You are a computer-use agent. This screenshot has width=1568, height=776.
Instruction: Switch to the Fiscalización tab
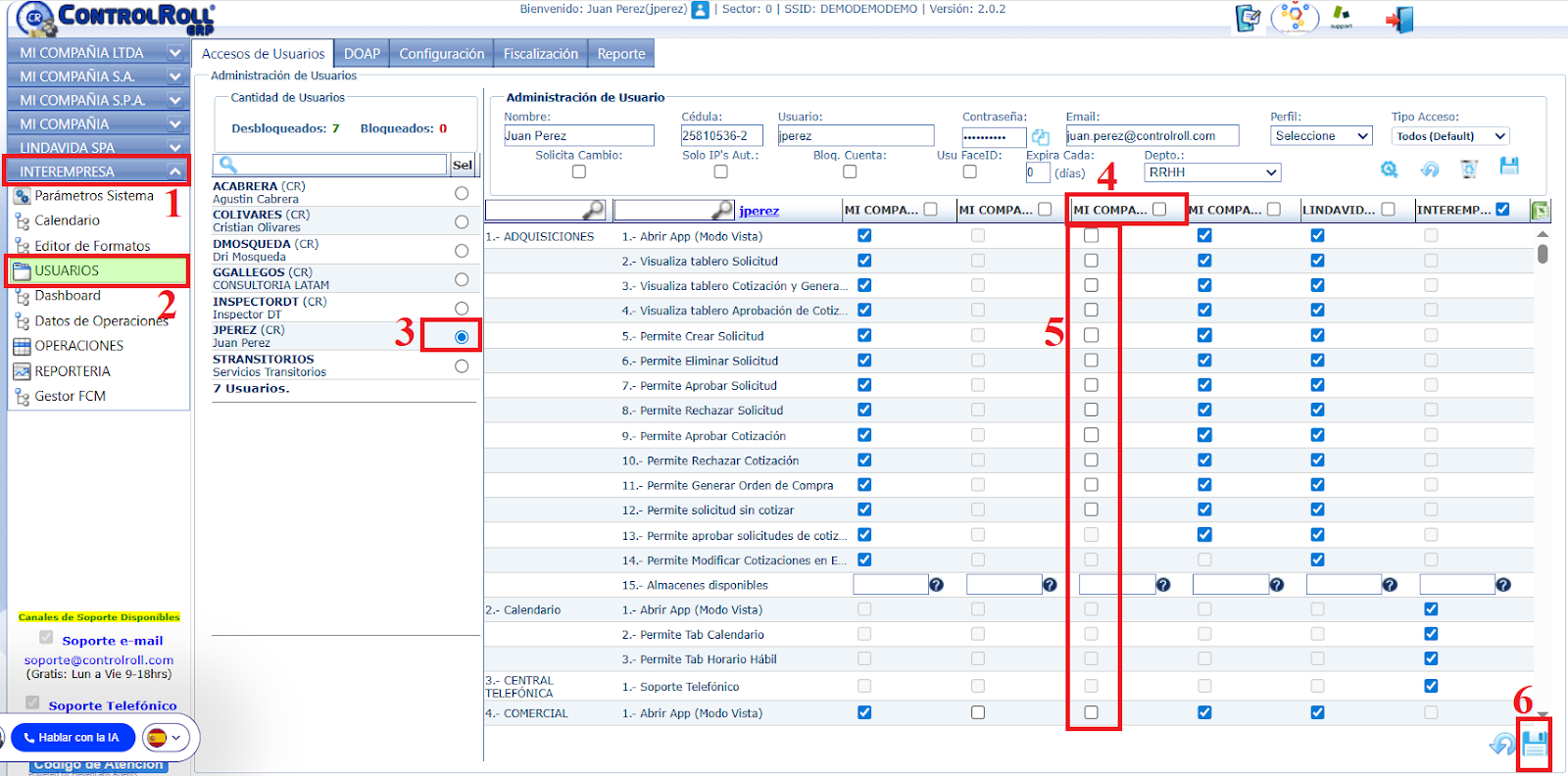[x=541, y=54]
